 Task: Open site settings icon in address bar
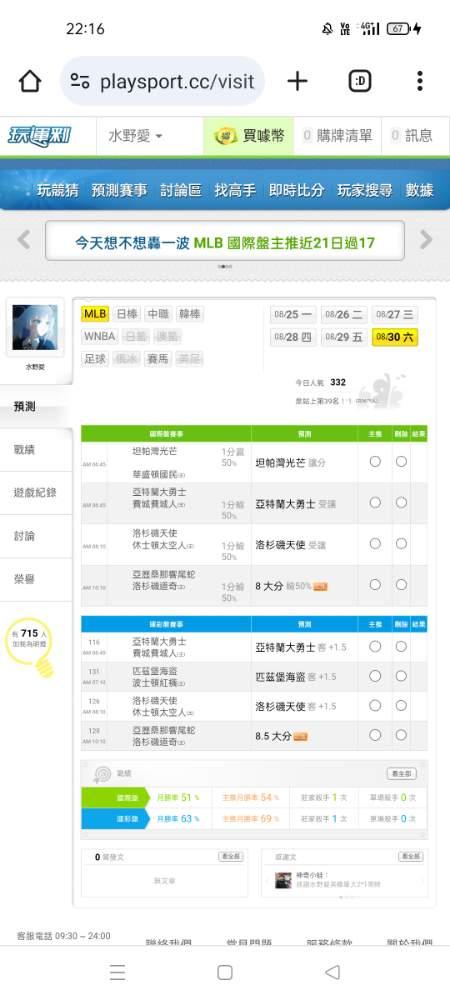pyautogui.click(x=80, y=81)
